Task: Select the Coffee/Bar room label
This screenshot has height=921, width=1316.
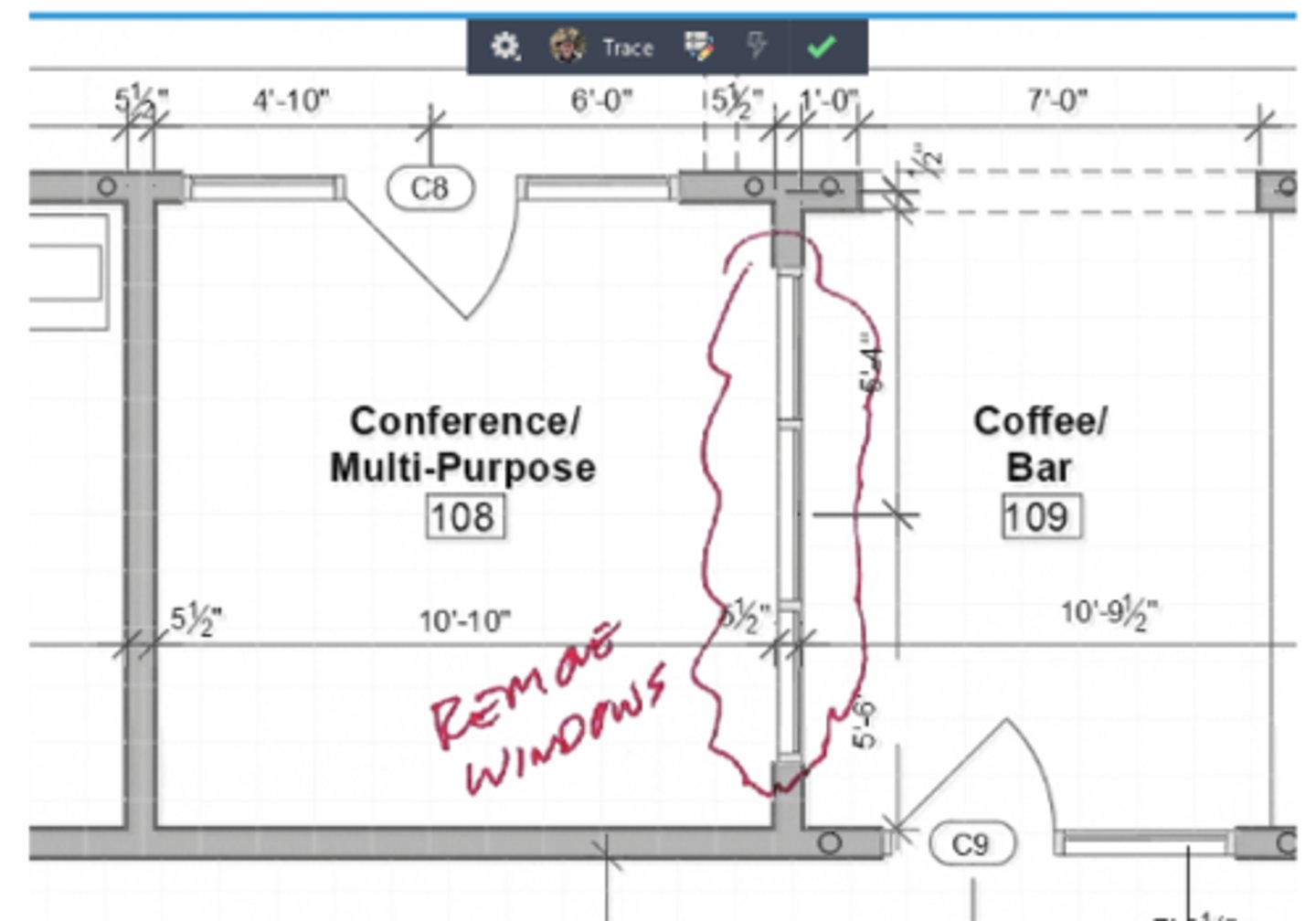Action: [1040, 445]
